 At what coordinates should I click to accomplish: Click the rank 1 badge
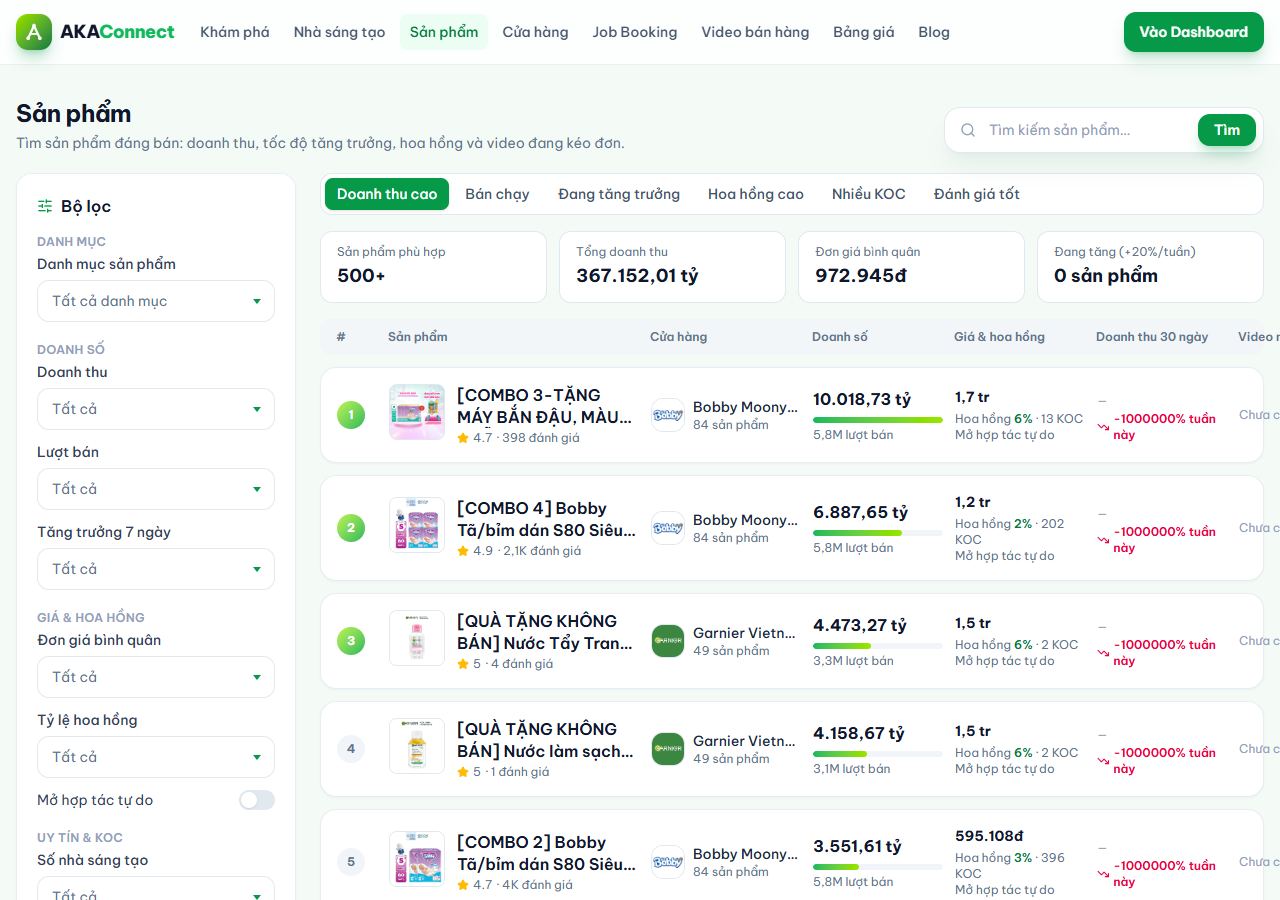tap(351, 415)
